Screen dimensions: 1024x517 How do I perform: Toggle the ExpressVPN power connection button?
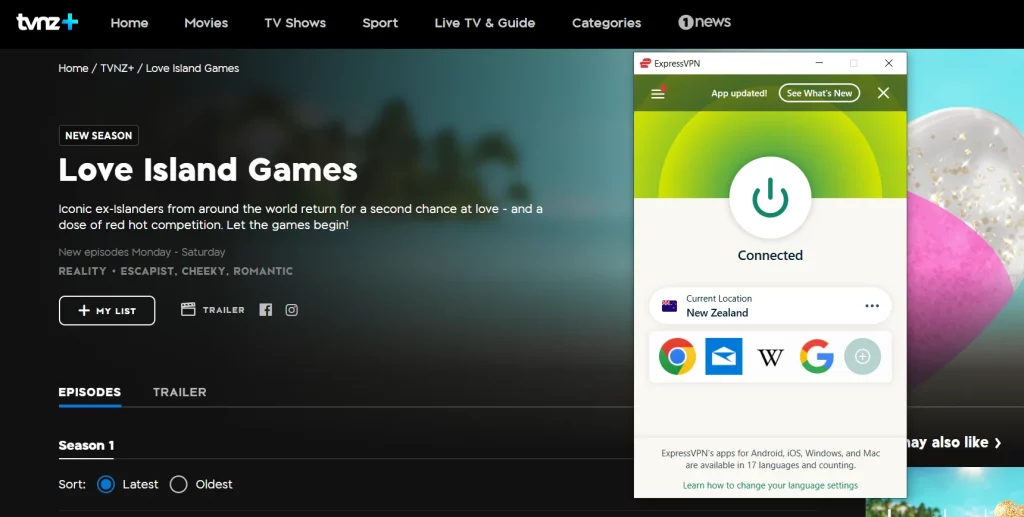click(770, 198)
